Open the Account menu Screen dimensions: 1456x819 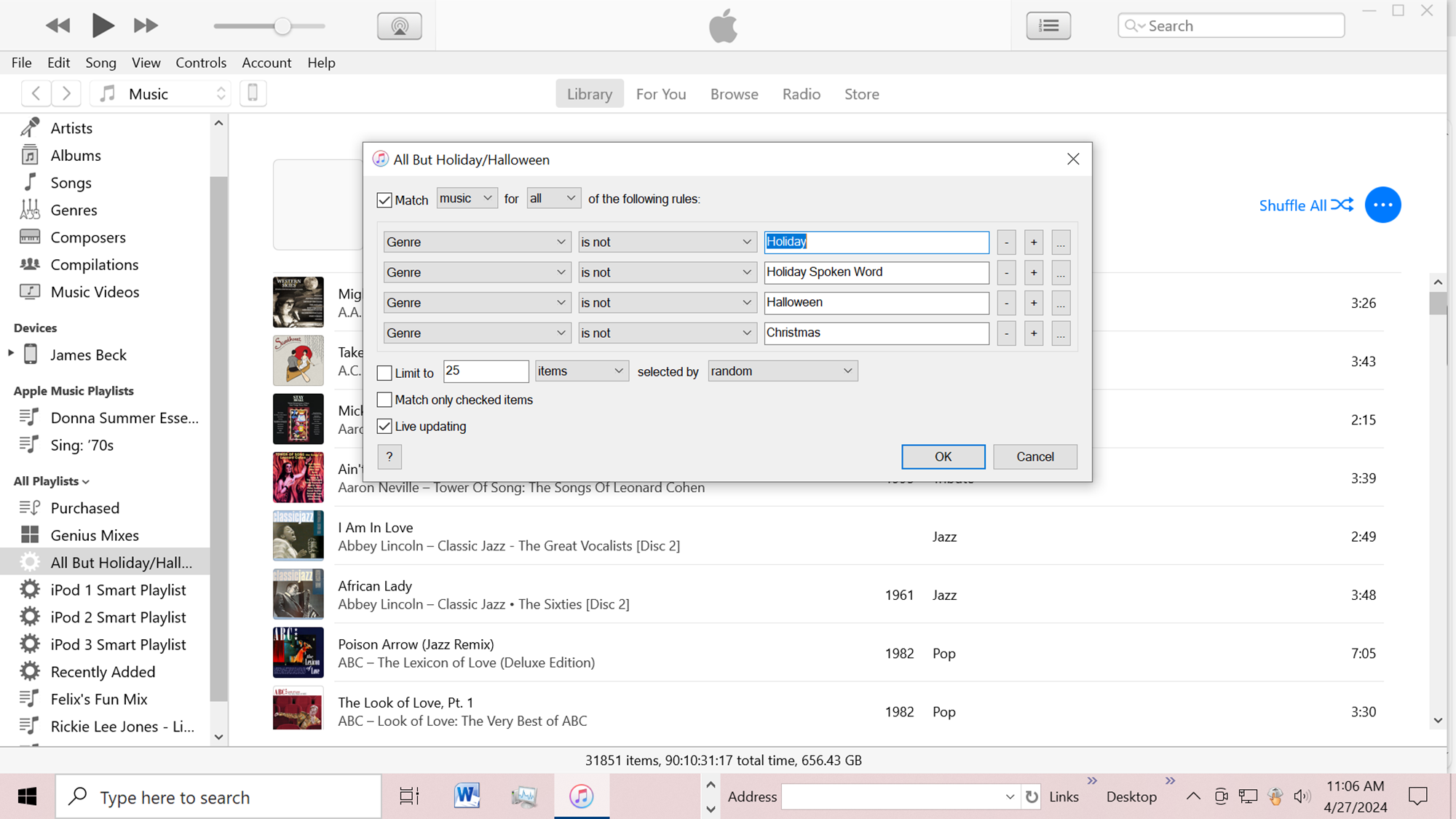point(266,63)
